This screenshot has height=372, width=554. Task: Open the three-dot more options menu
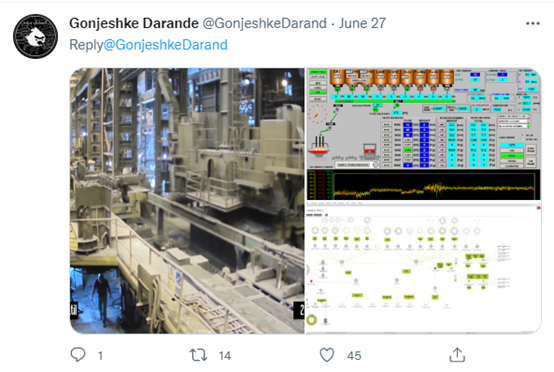pos(532,23)
